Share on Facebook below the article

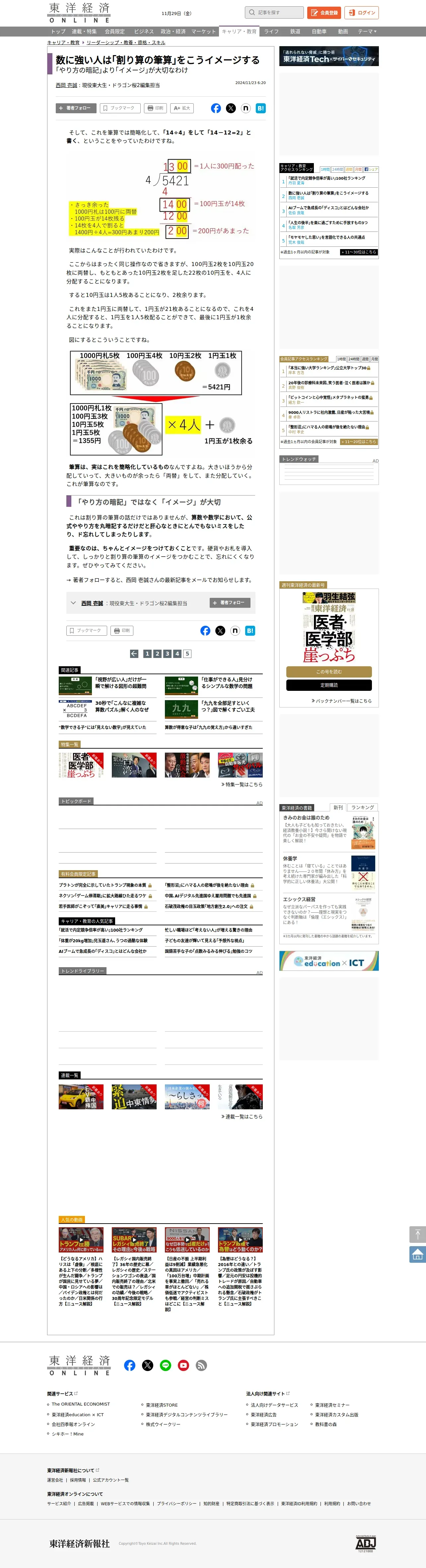click(205, 631)
